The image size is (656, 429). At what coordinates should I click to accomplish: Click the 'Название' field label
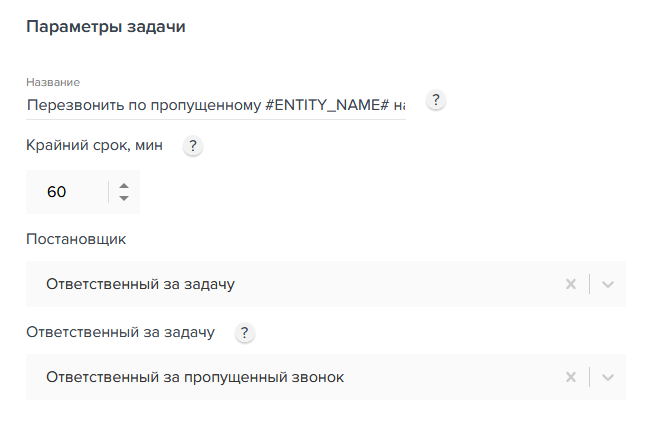click(x=53, y=81)
